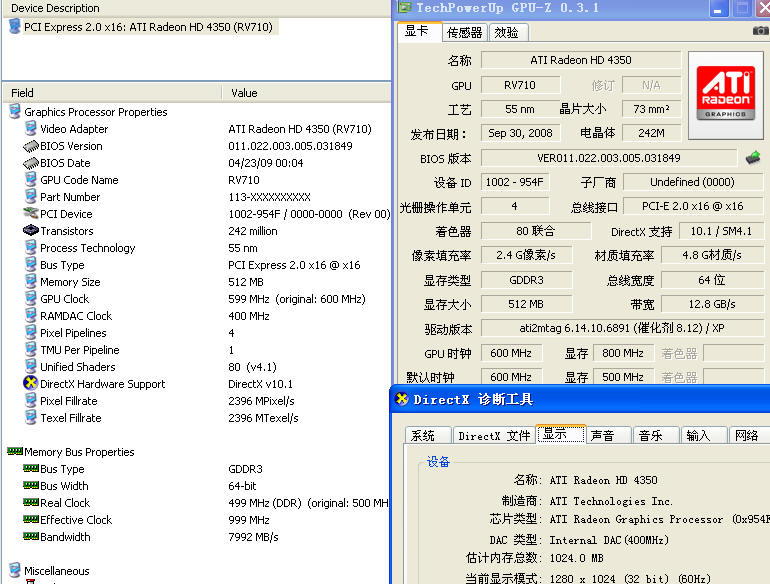Click ATI Technologies Inc. manufacturer text
Image resolution: width=770 pixels, height=584 pixels.
(x=611, y=501)
